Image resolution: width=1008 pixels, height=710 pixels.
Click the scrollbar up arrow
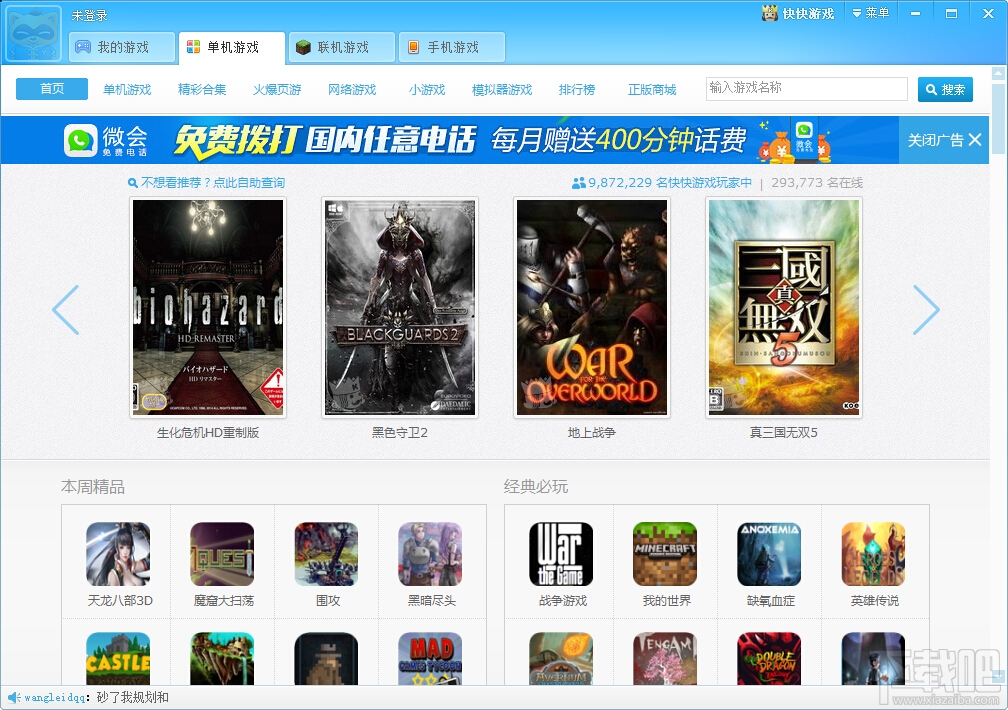click(x=999, y=72)
